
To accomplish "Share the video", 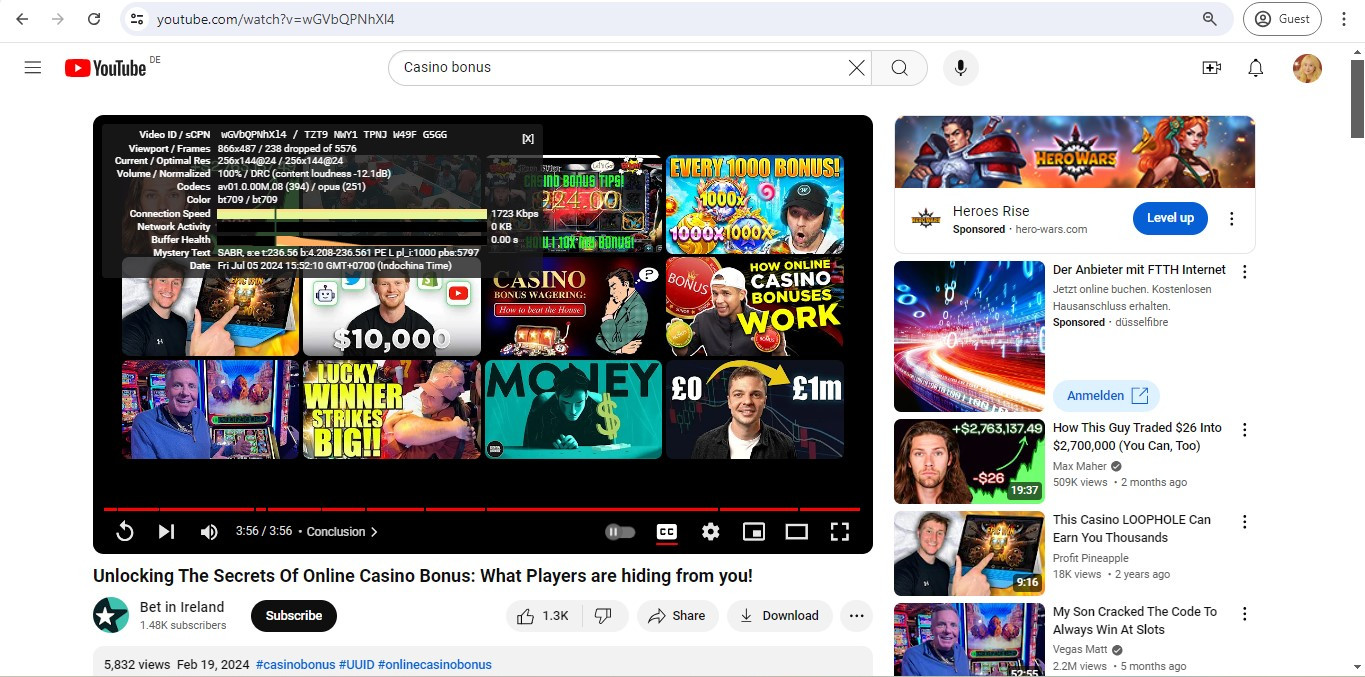I will pos(677,616).
